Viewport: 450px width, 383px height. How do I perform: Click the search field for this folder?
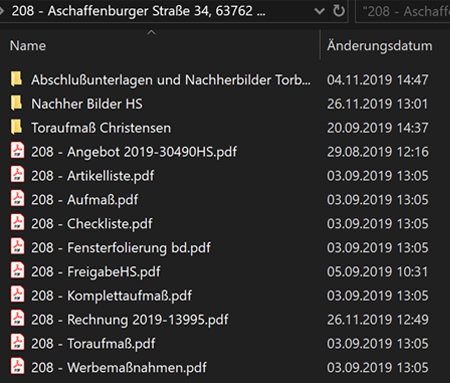tap(403, 11)
